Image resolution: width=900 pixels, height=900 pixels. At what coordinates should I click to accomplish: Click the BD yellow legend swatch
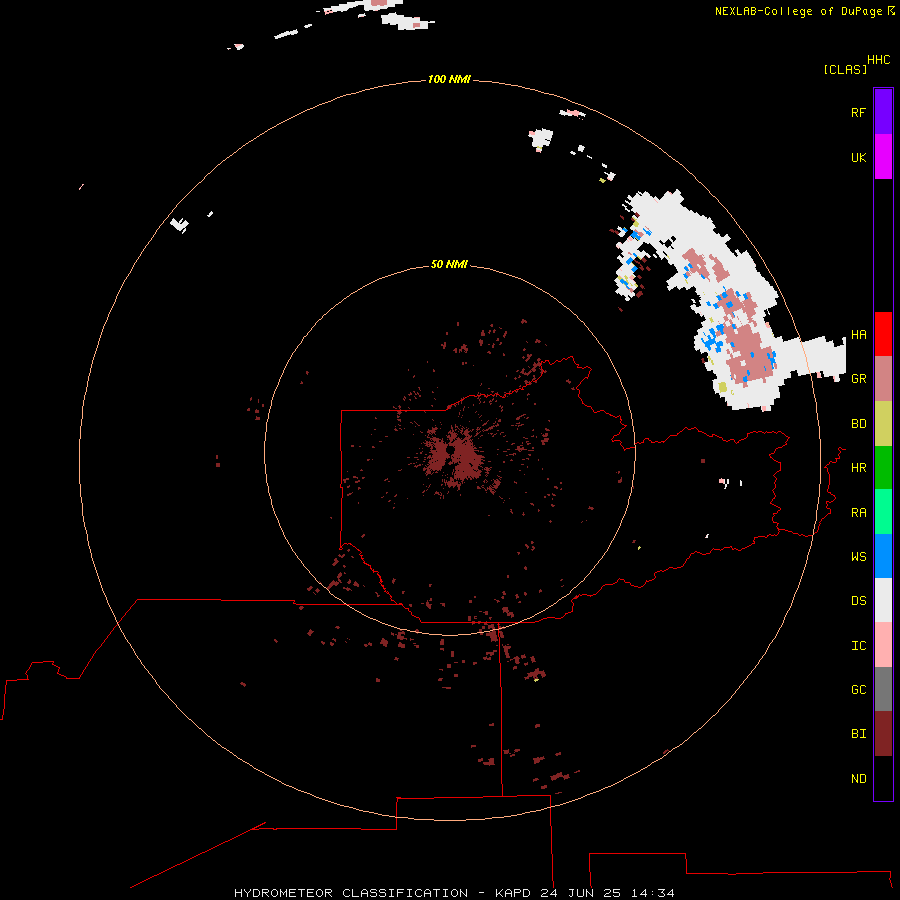tap(883, 424)
